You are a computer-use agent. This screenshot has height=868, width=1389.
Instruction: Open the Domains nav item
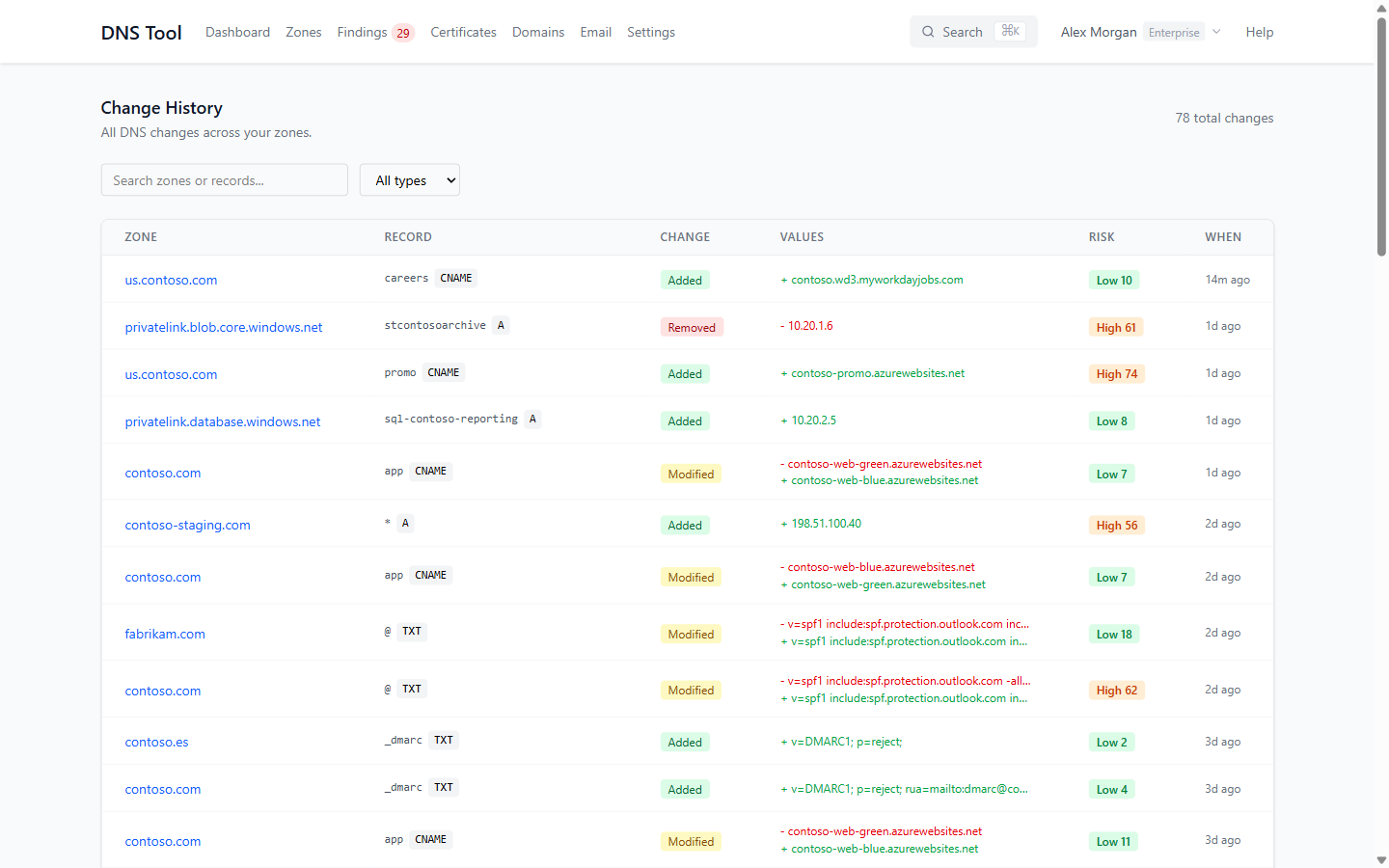(x=538, y=32)
